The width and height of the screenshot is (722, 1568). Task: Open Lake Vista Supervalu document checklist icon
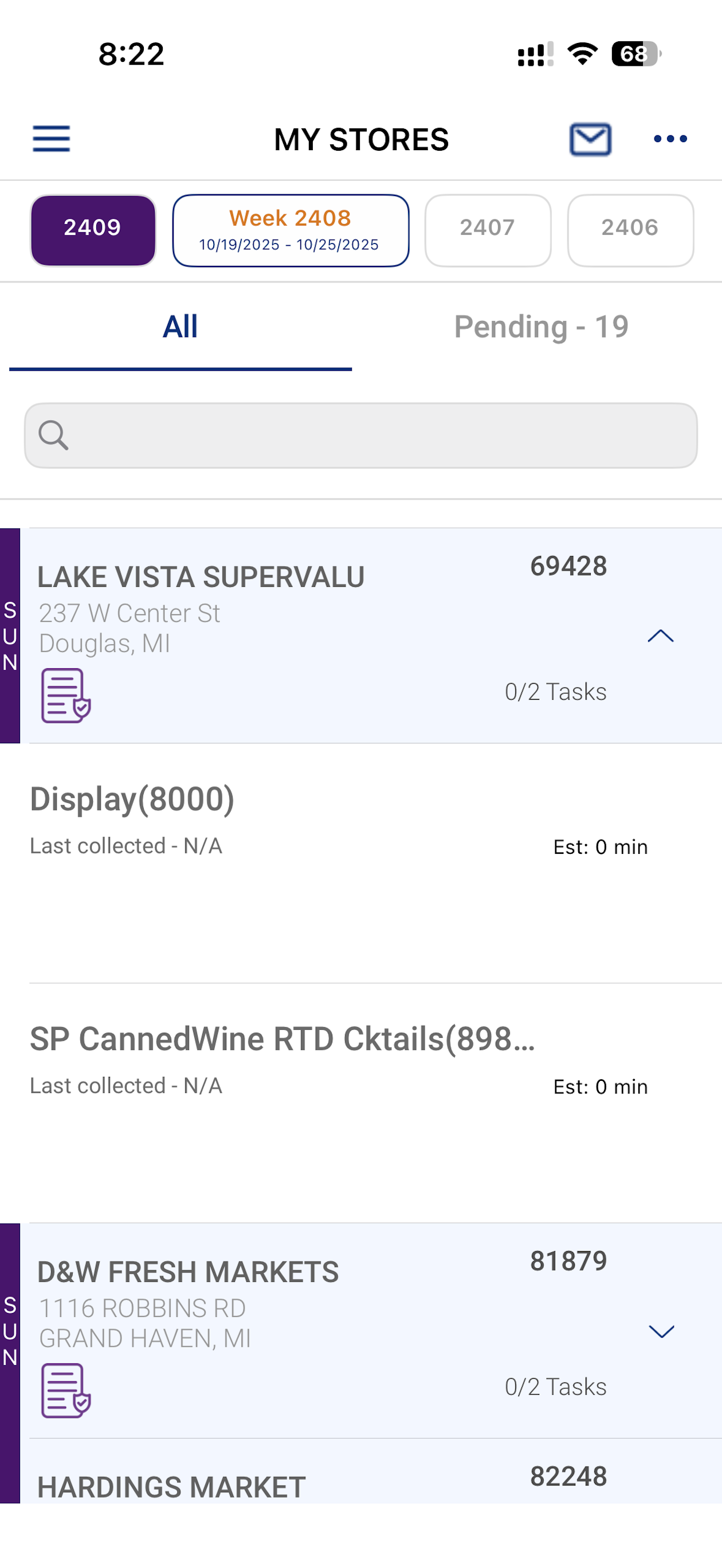tap(66, 695)
